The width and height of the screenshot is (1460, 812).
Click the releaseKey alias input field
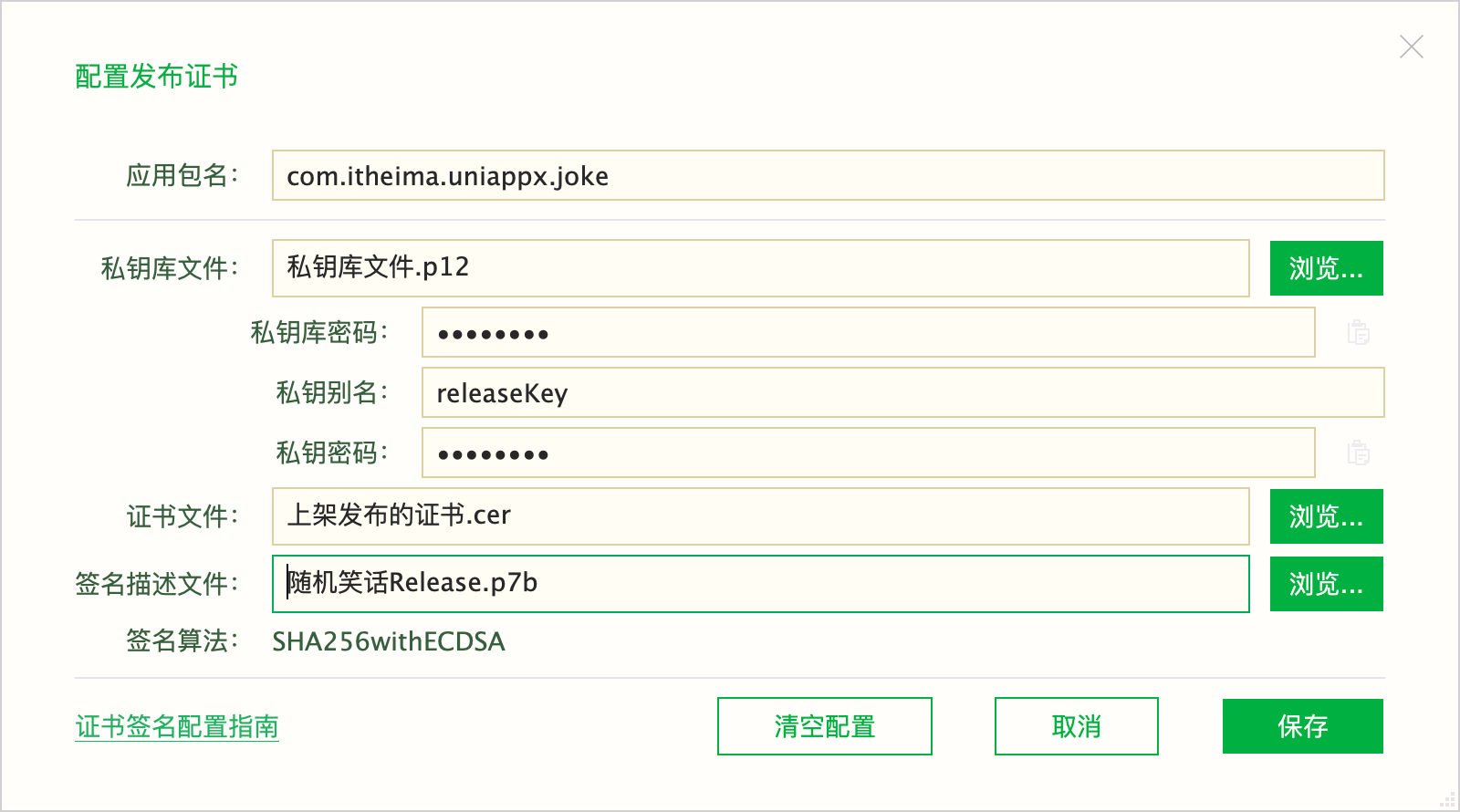click(903, 392)
